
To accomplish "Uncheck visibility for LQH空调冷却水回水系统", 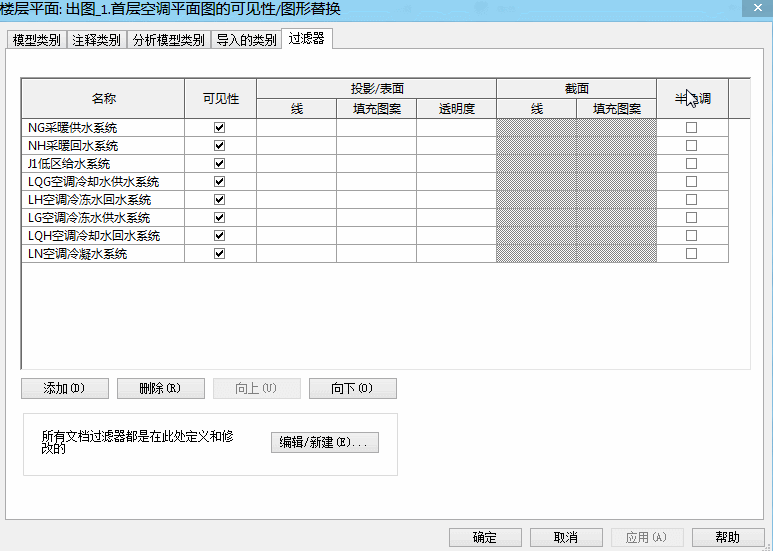I will click(x=219, y=236).
